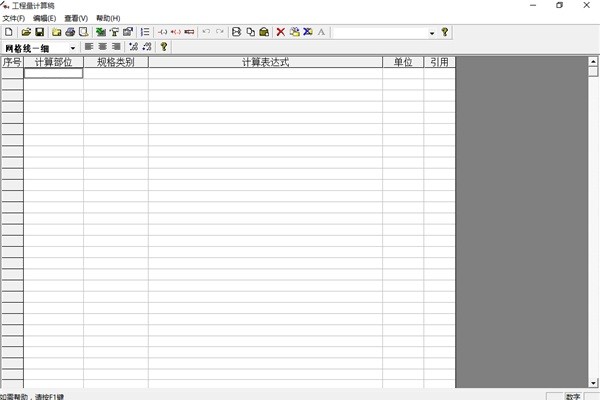Click the Paste briefcase icon
This screenshot has height=400, width=600.
point(264,32)
